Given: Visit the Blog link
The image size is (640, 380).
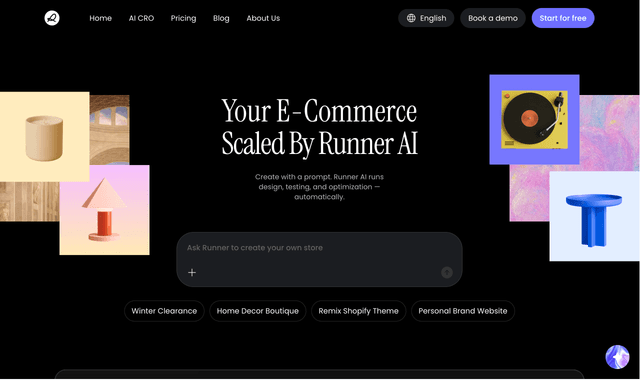Looking at the screenshot, I should (x=221, y=18).
